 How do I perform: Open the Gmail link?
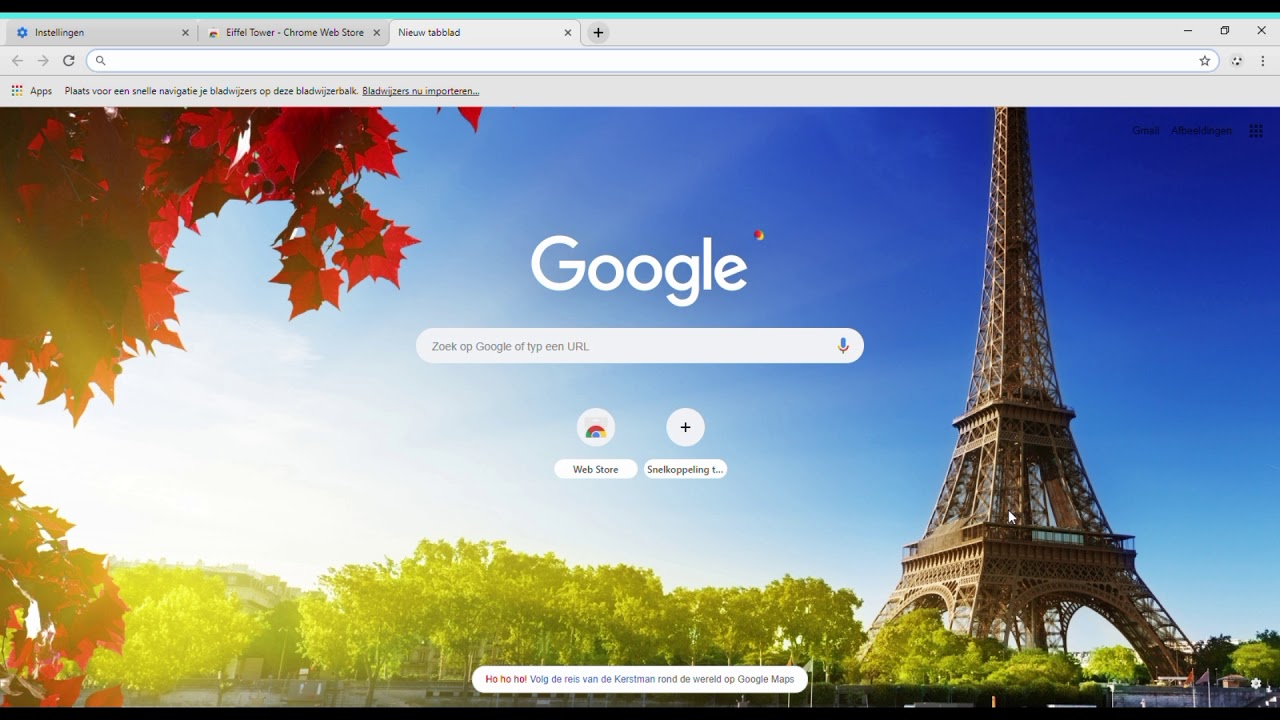point(1146,131)
